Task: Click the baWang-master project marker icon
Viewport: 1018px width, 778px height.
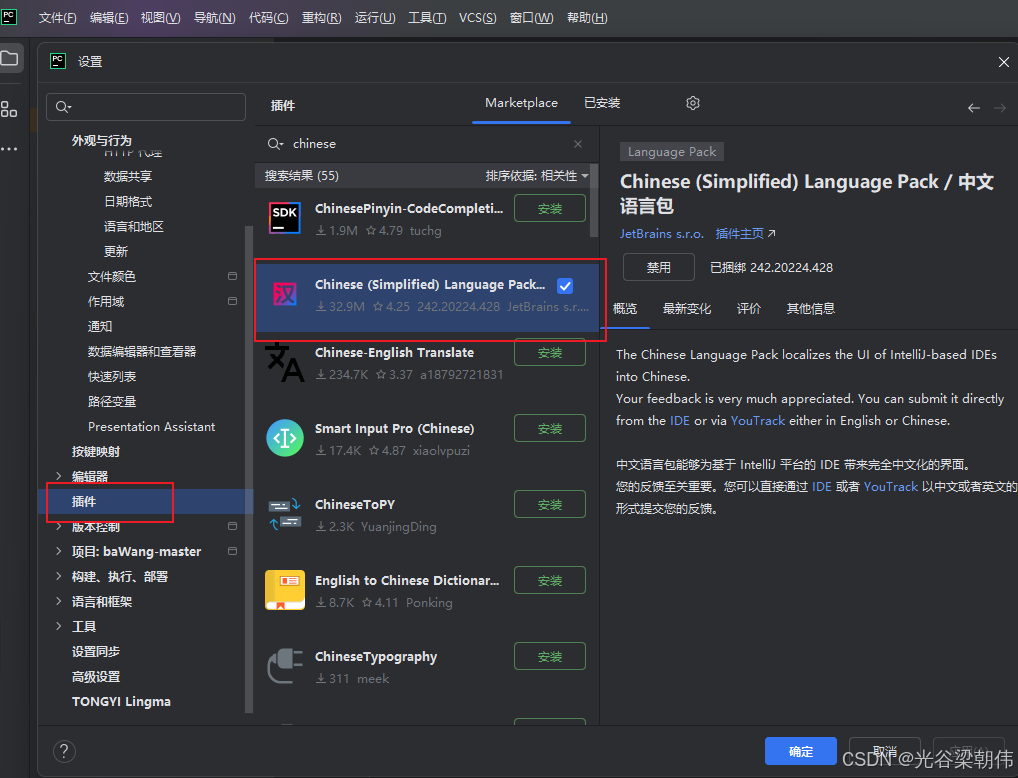Action: pyautogui.click(x=232, y=551)
